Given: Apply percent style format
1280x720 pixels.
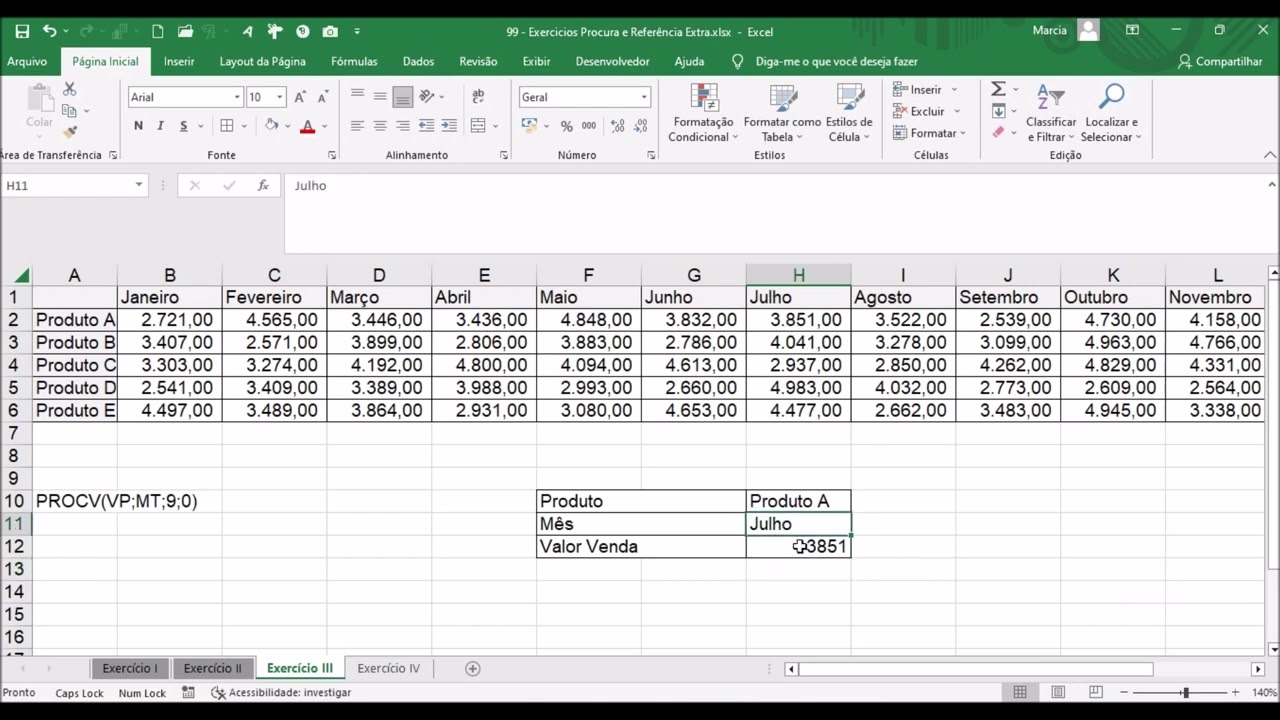Looking at the screenshot, I should 567,126.
